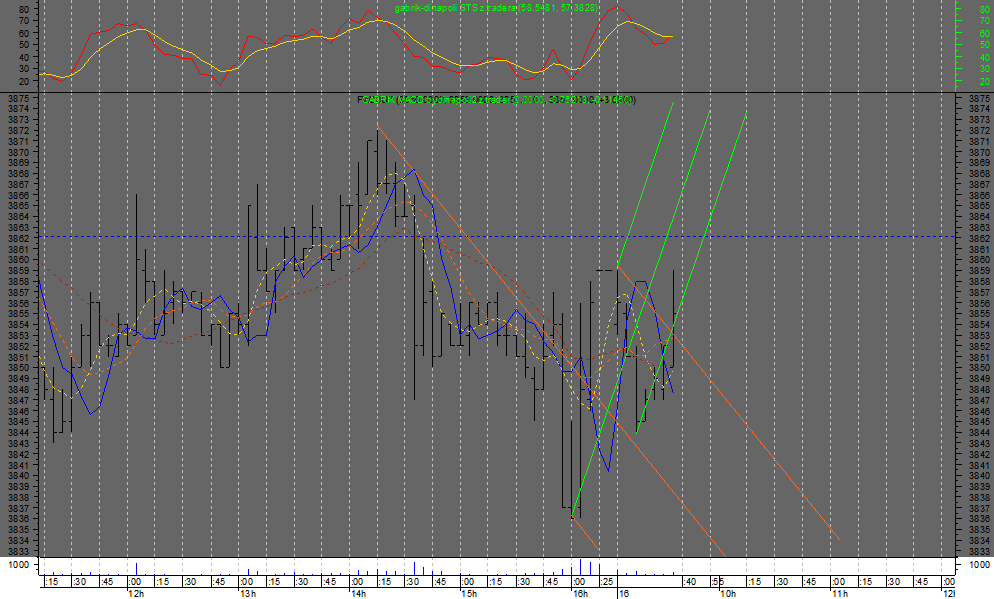Click 3833 on the left price scale
The width and height of the screenshot is (994, 599).
(x=17, y=552)
